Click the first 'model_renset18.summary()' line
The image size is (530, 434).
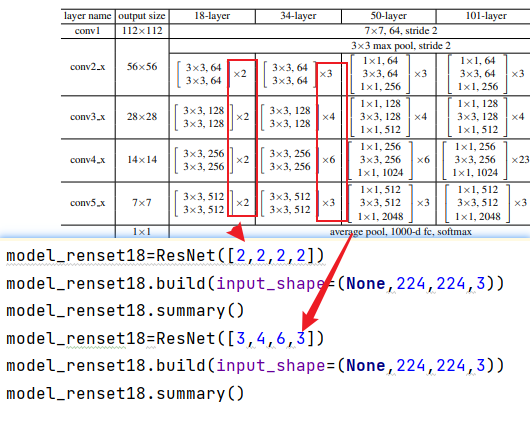click(125, 311)
